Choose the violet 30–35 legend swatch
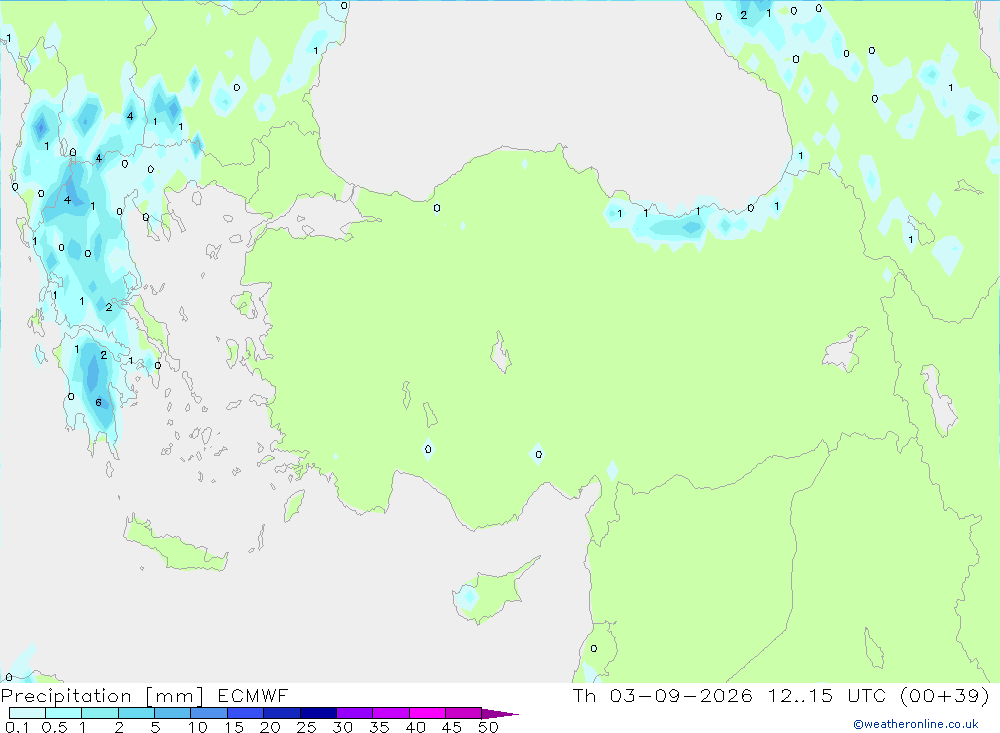 [x=354, y=713]
